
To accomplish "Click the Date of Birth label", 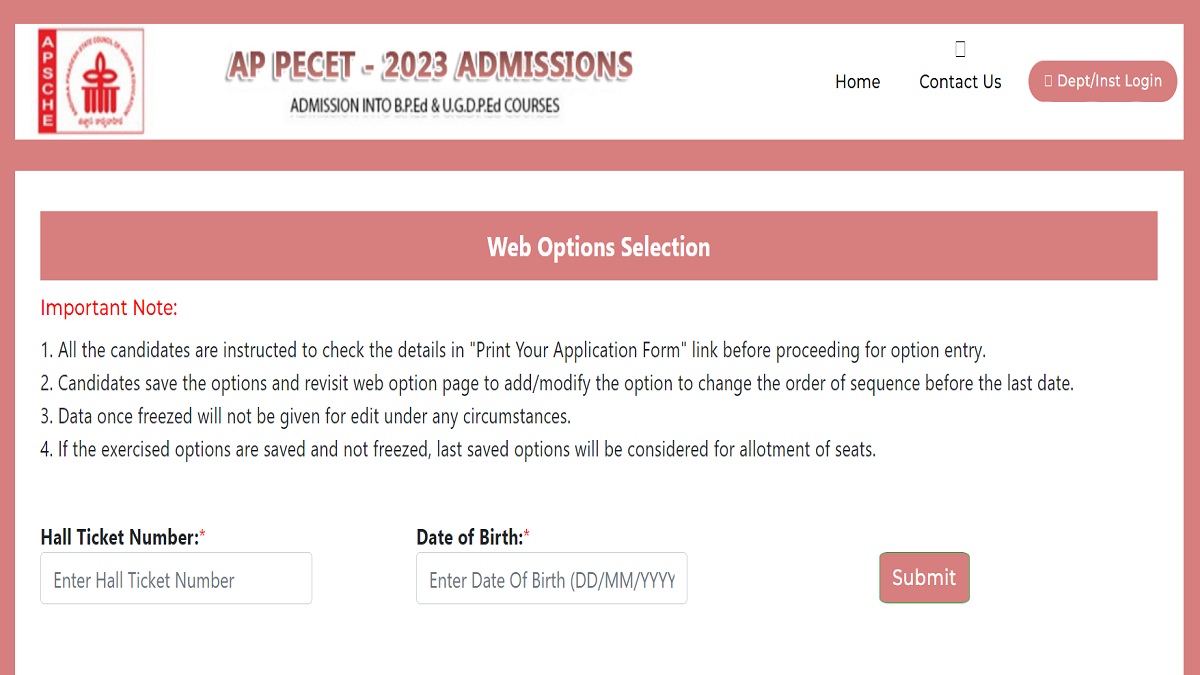I will coord(473,537).
